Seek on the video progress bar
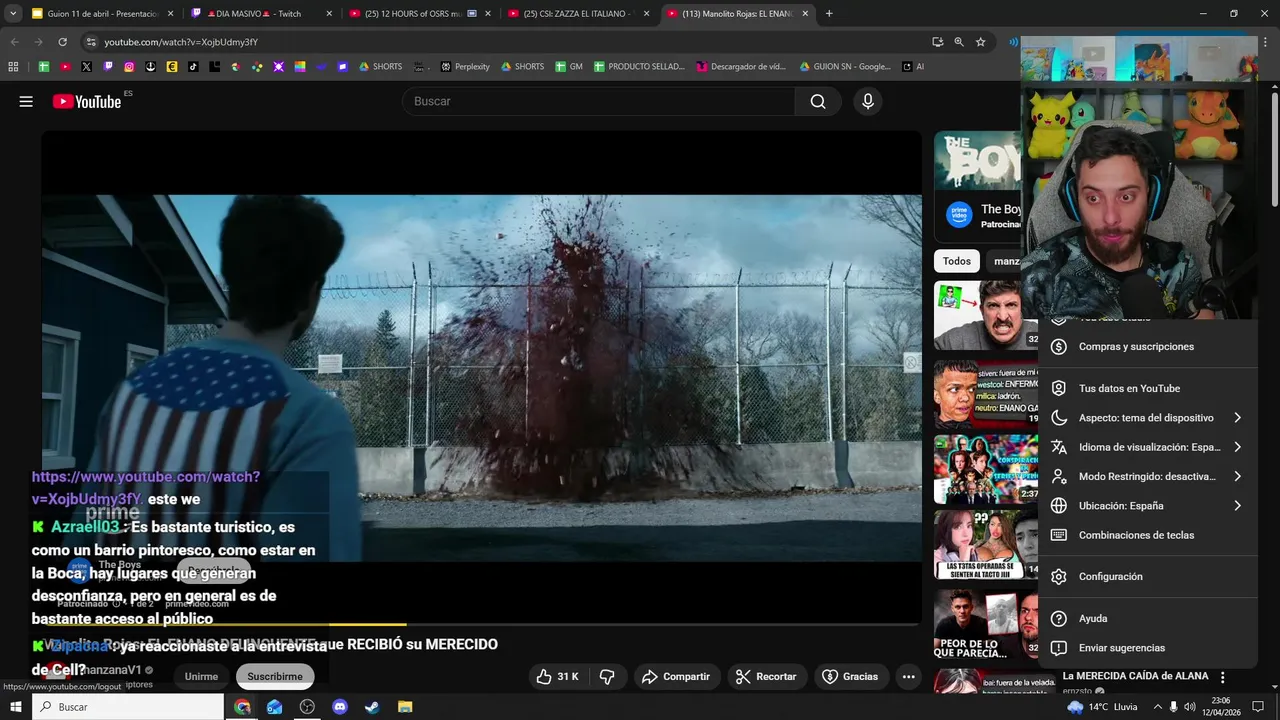Image resolution: width=1280 pixels, height=720 pixels. pos(480,625)
